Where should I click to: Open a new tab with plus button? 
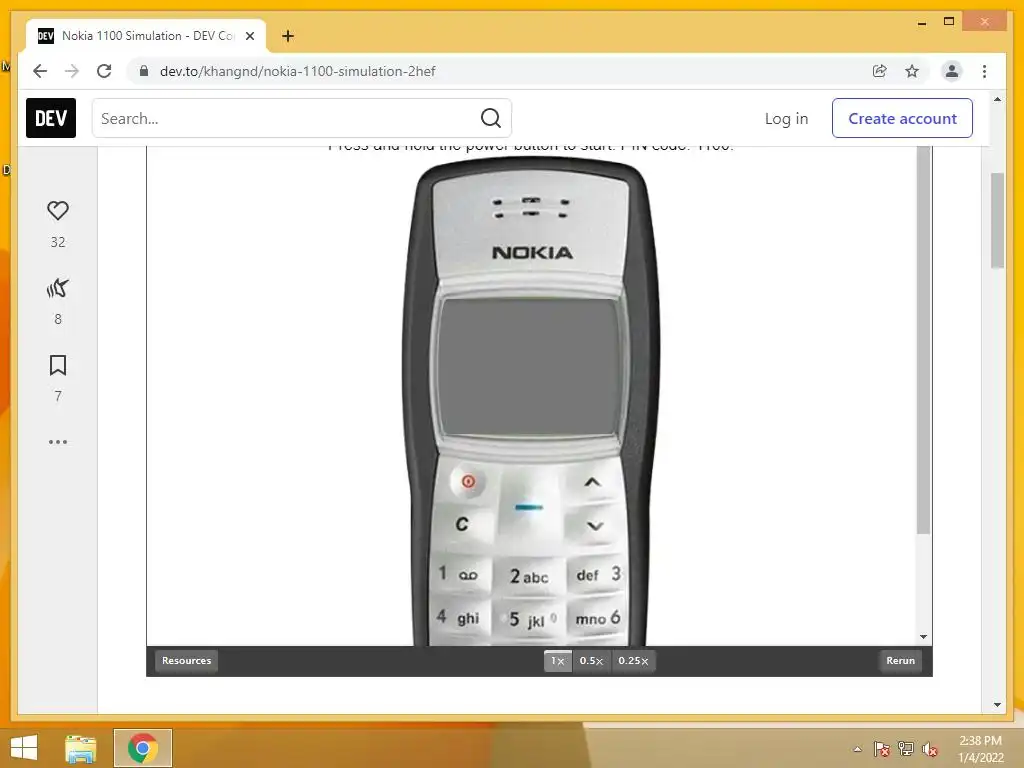288,36
